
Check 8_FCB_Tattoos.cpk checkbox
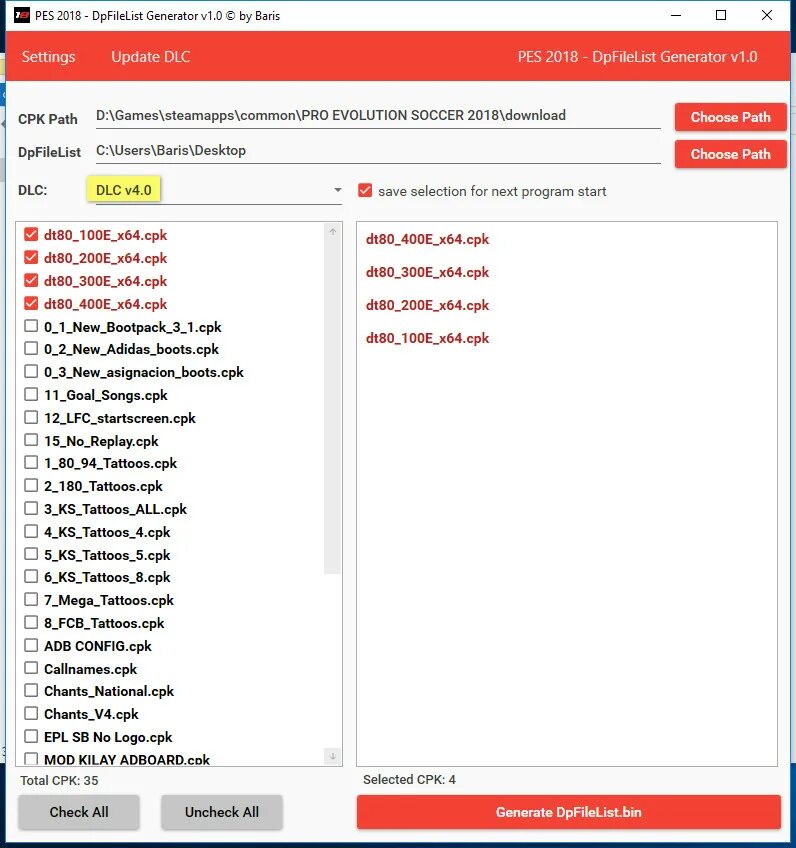pyautogui.click(x=31, y=622)
